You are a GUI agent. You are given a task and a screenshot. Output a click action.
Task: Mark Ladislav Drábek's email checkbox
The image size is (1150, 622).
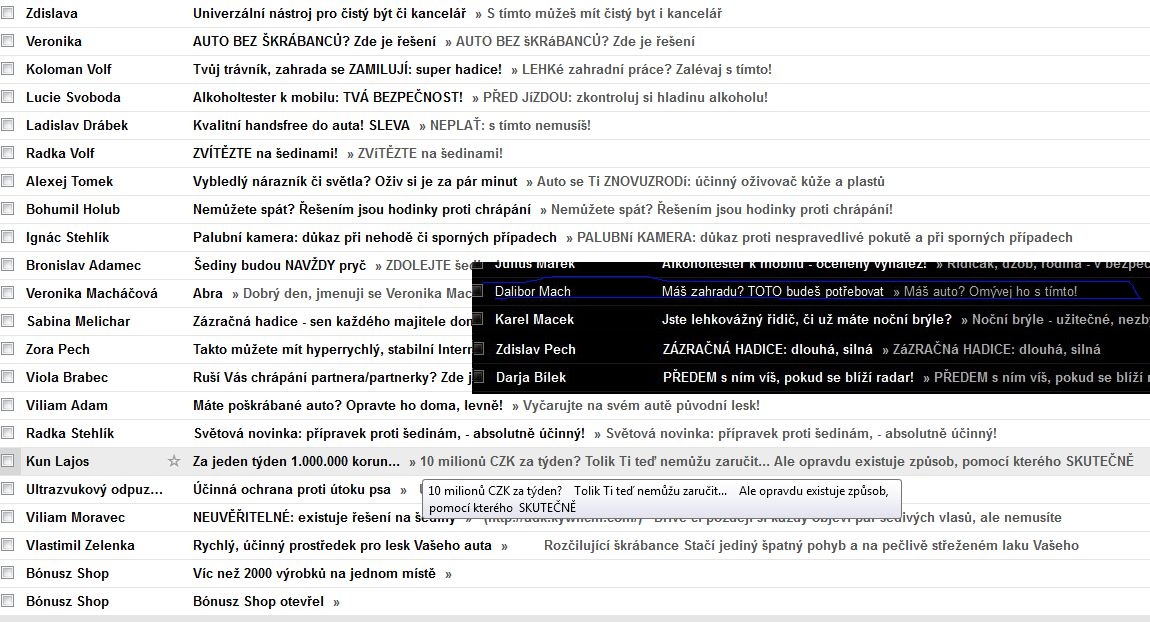point(7,125)
